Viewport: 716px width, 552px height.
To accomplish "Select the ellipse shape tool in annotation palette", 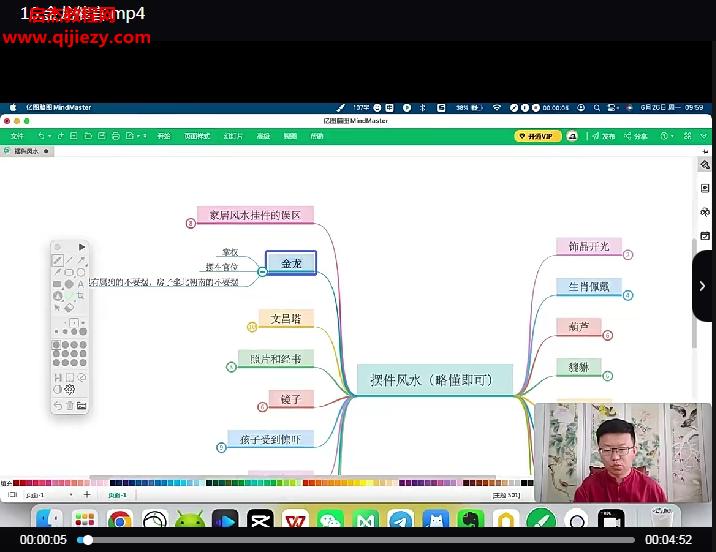I will pos(81,272).
